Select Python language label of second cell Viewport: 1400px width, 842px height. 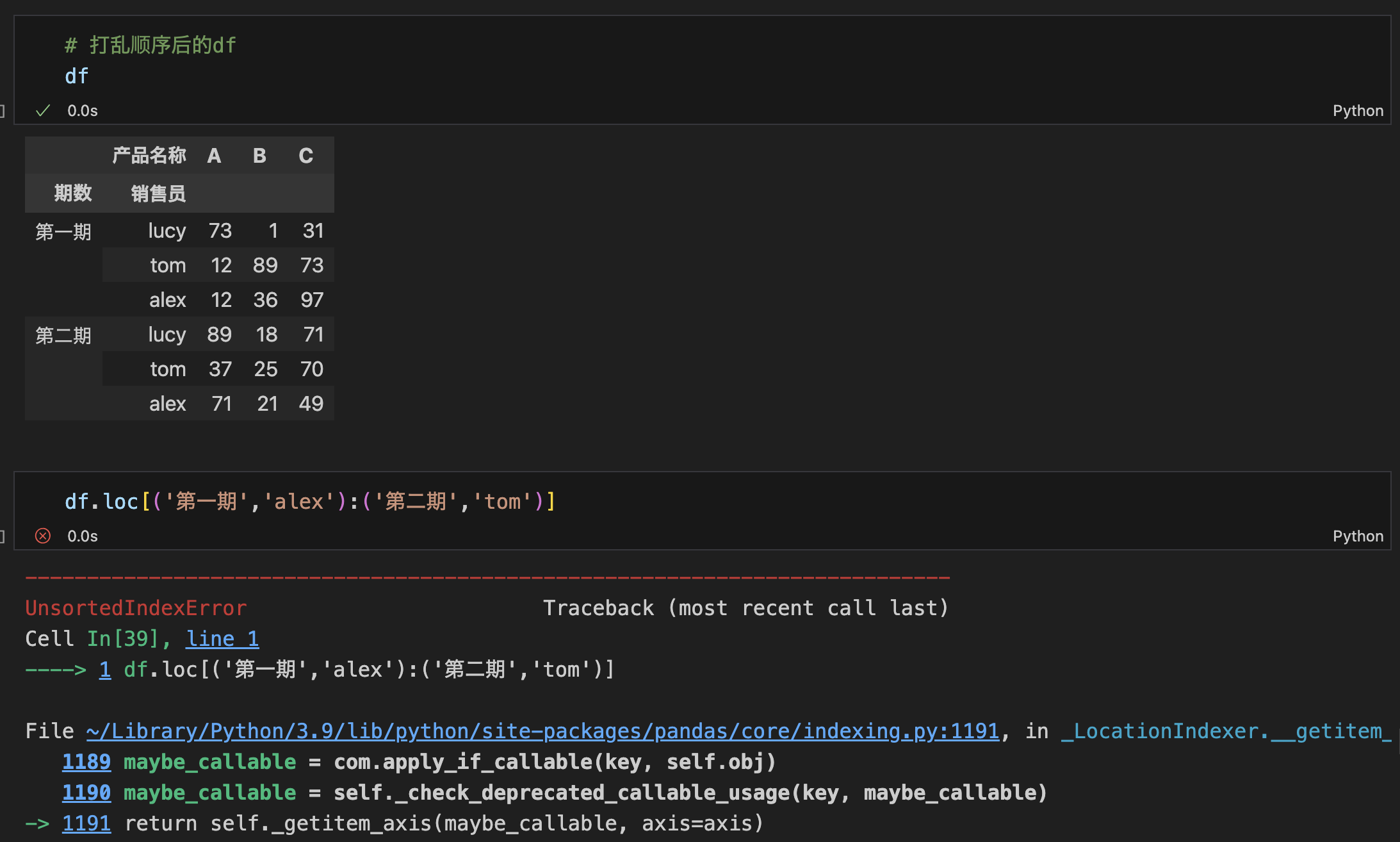pyautogui.click(x=1358, y=536)
